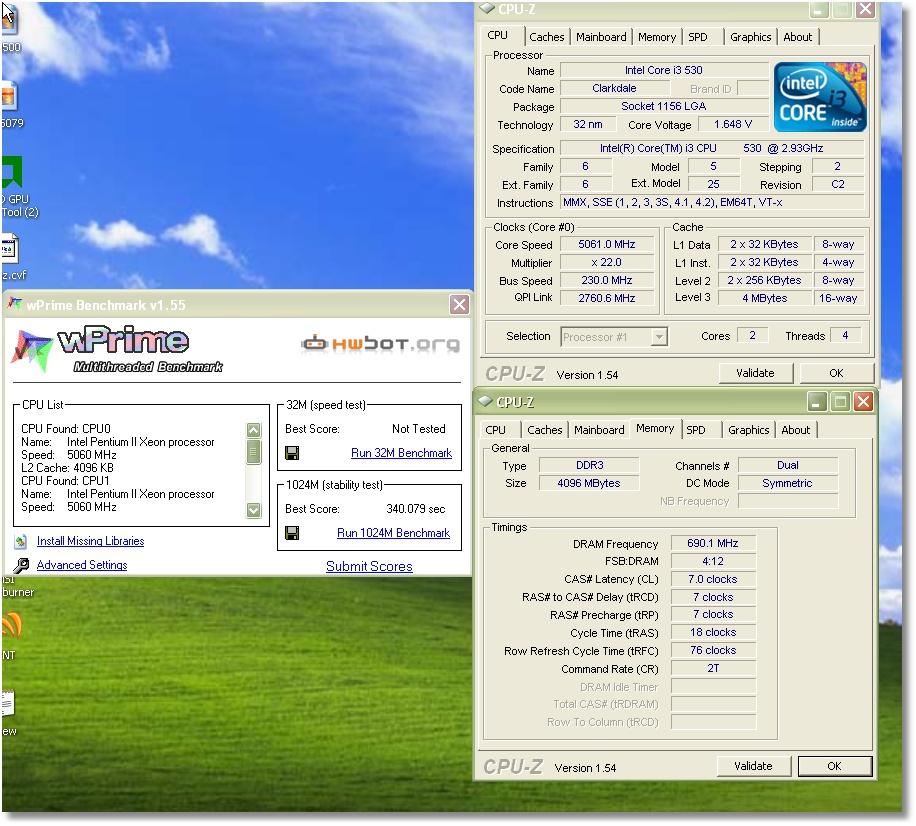Click the Level 3 cache value 4 MBytes
The image size is (916, 826).
pos(764,298)
